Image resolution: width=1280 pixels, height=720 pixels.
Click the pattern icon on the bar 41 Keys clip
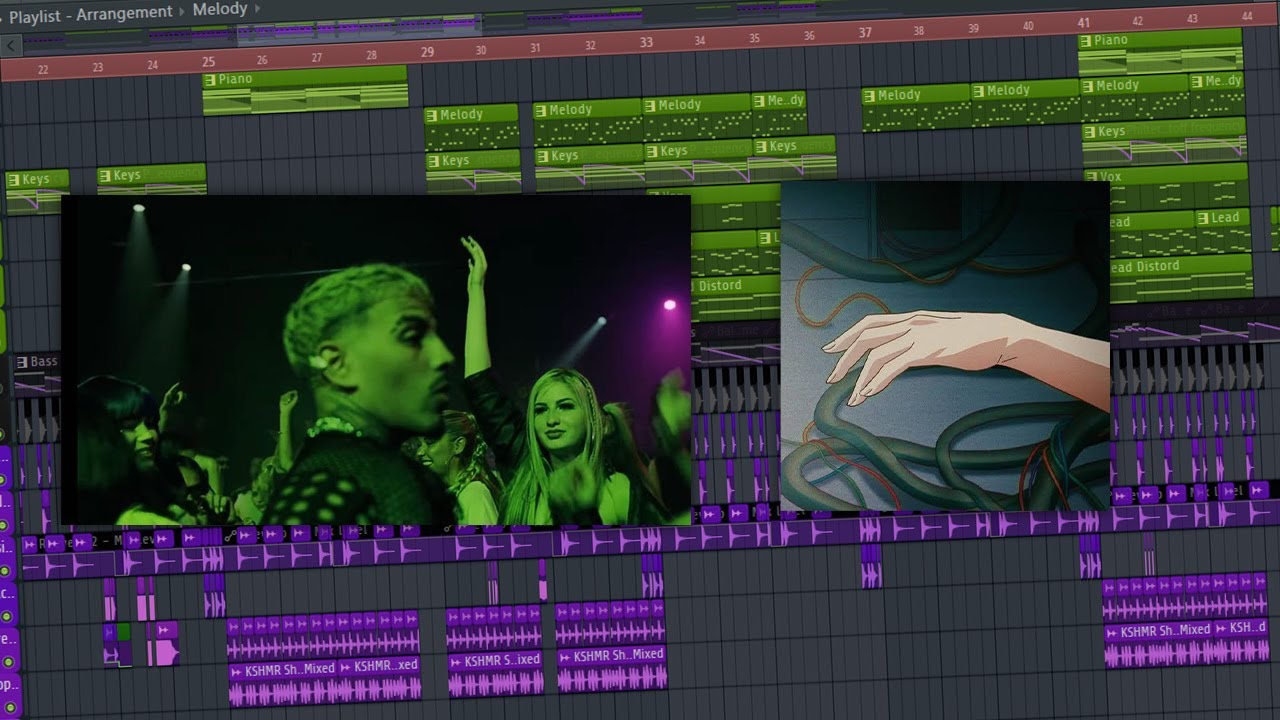coord(1089,132)
